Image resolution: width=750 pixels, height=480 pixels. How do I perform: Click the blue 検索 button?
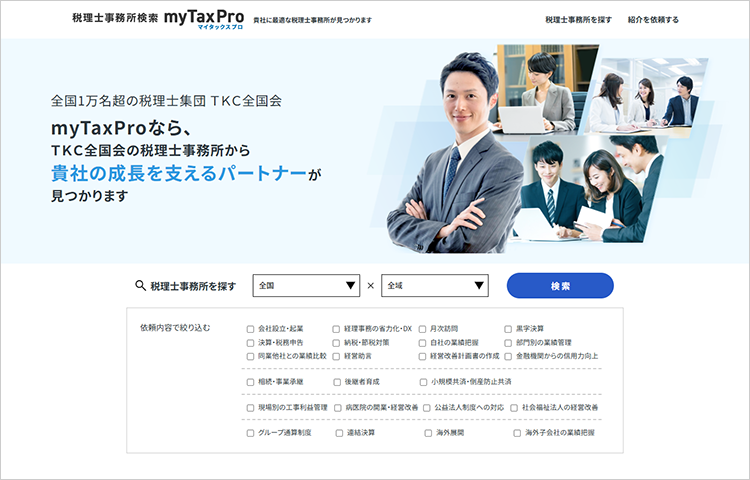coord(560,285)
